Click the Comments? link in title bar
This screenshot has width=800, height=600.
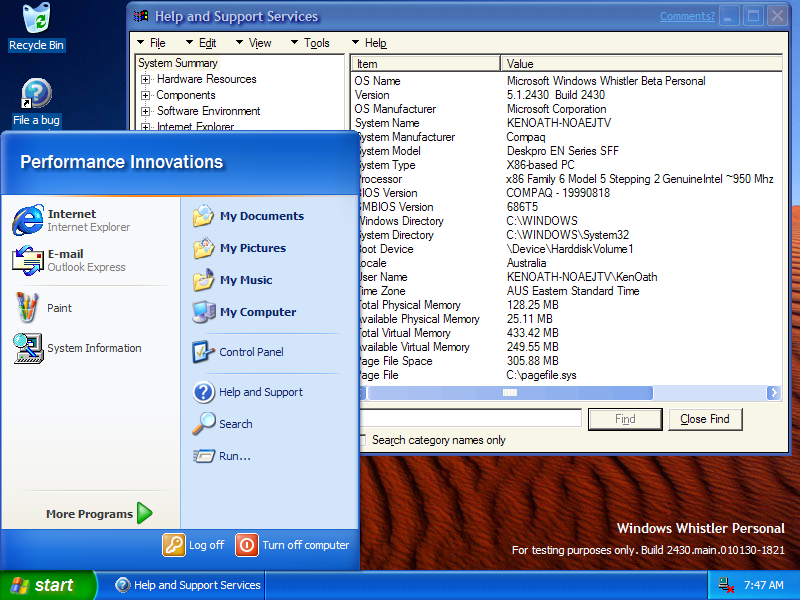click(687, 16)
